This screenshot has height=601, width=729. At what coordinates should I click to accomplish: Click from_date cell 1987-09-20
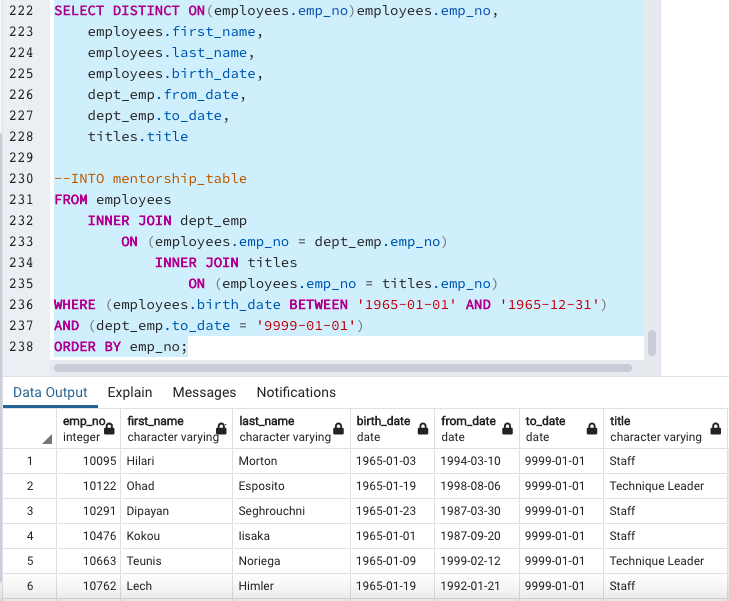477,536
